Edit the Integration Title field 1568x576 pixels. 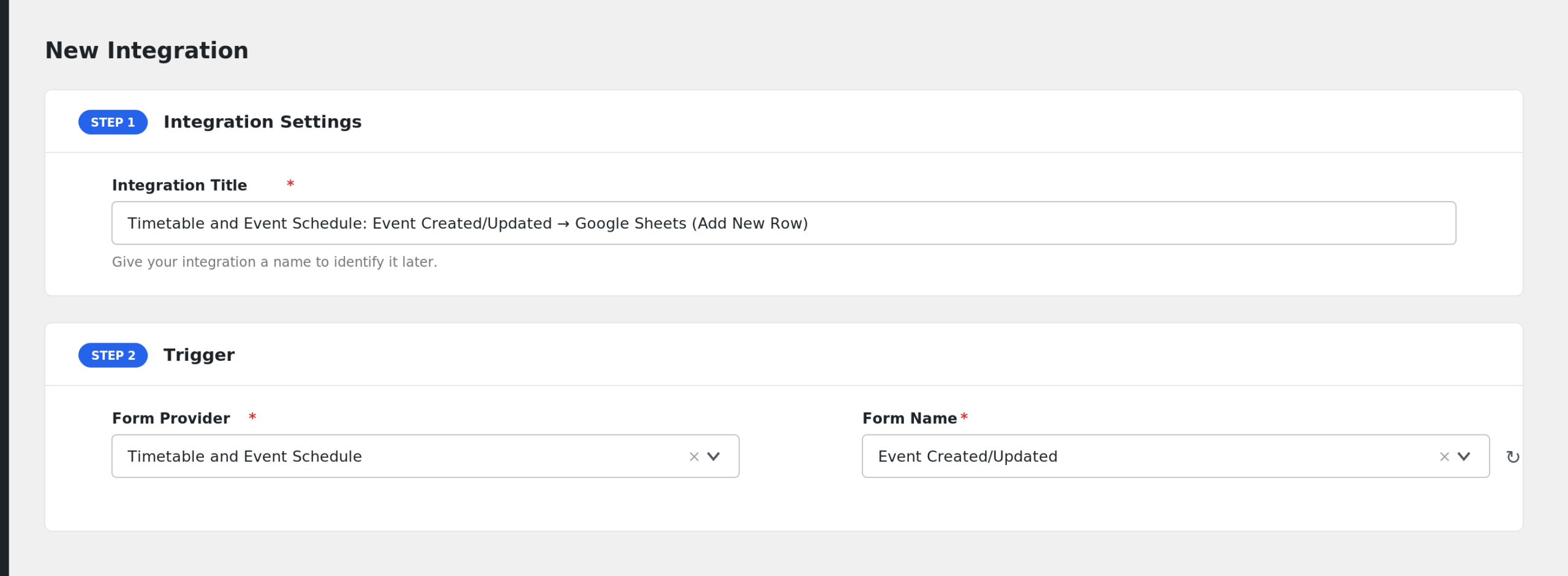pyautogui.click(x=783, y=223)
